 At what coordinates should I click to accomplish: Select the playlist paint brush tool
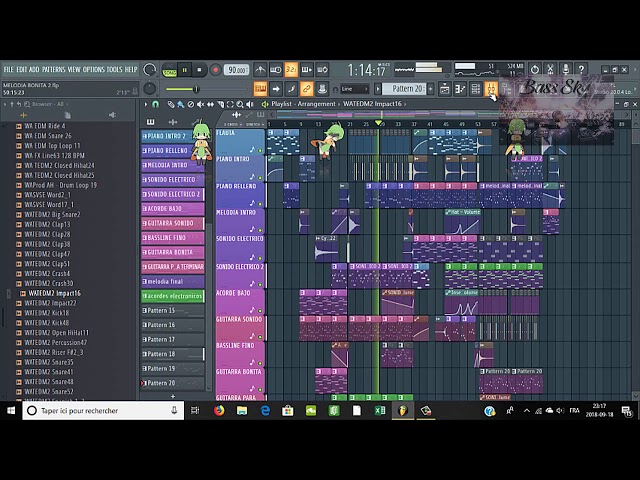tap(180, 104)
